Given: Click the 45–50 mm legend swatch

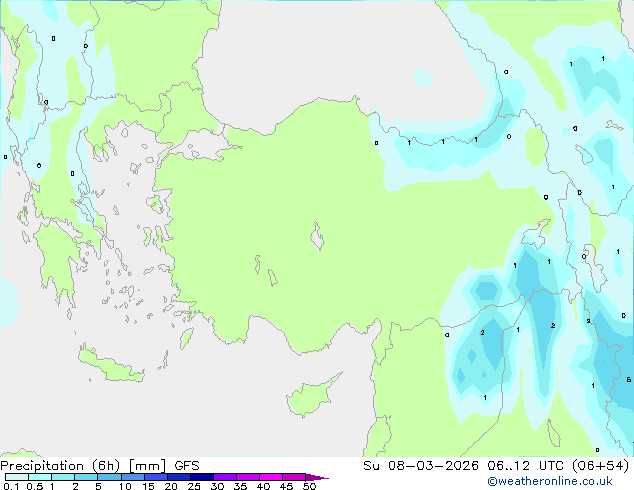Looking at the screenshot, I should (x=294, y=477).
